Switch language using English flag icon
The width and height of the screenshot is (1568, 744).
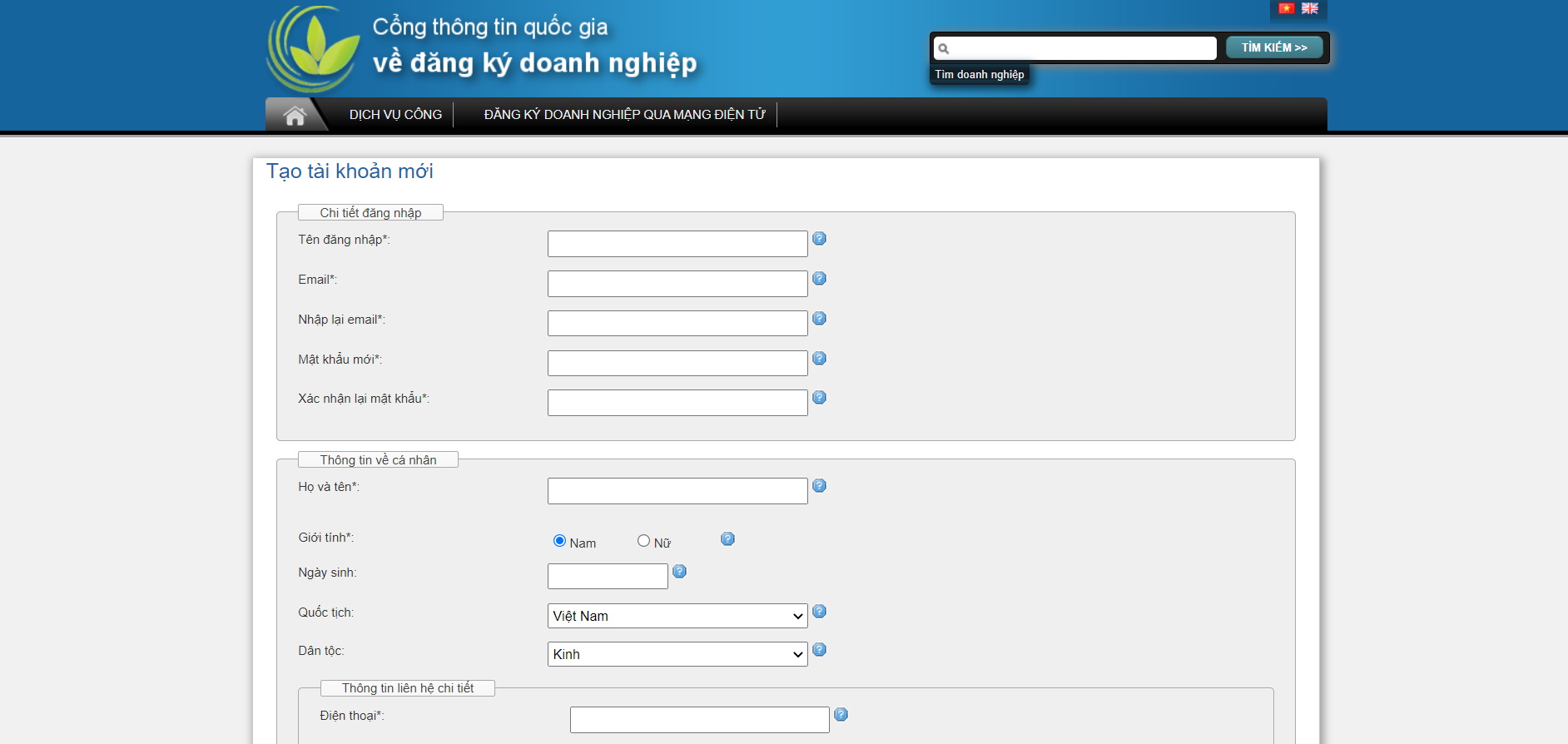pyautogui.click(x=1310, y=8)
